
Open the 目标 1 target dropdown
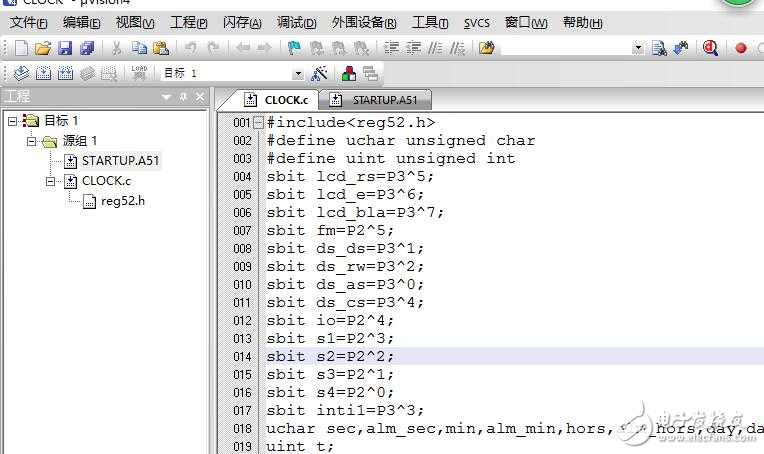click(x=298, y=74)
